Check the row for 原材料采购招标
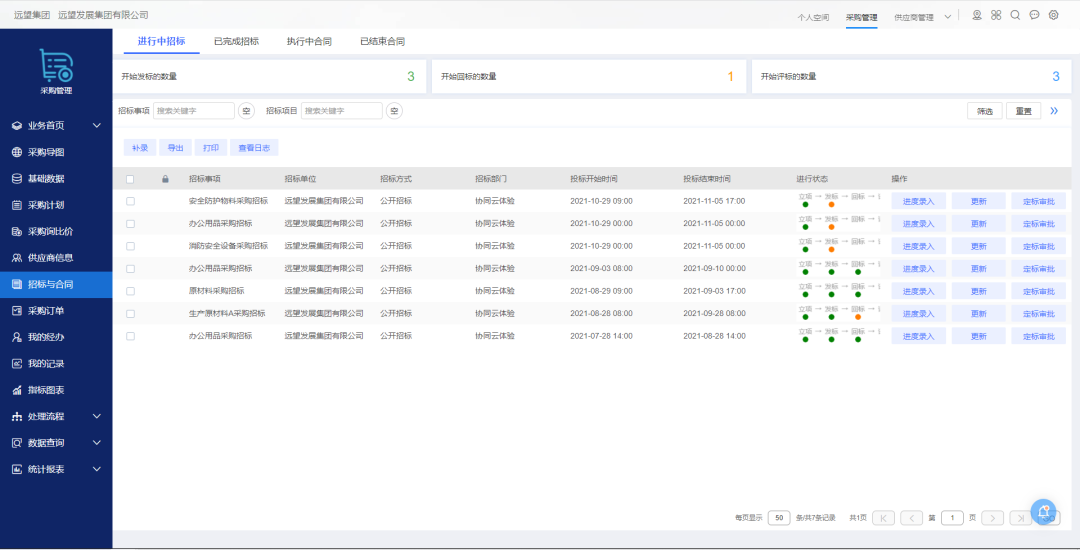Viewport: 1080px width, 550px height. (x=130, y=291)
